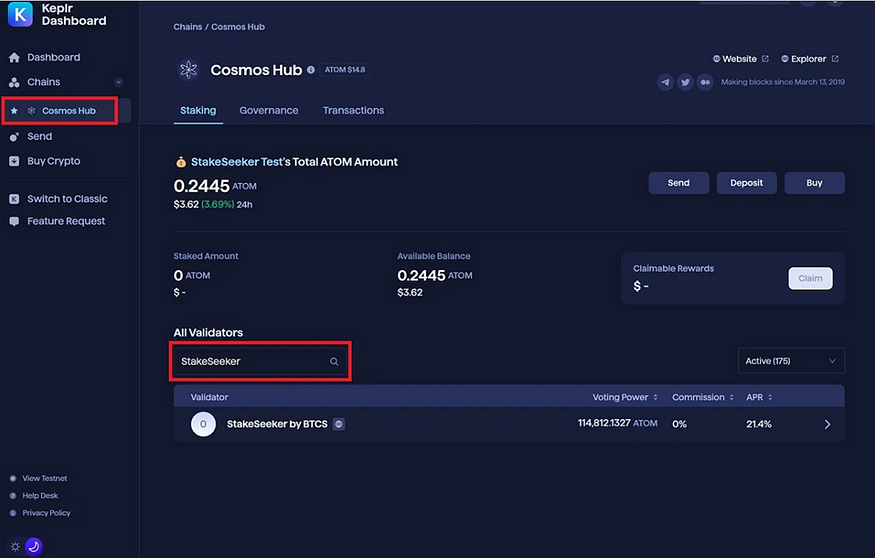Open the Twitter social icon
This screenshot has width=875, height=558.
tap(685, 82)
